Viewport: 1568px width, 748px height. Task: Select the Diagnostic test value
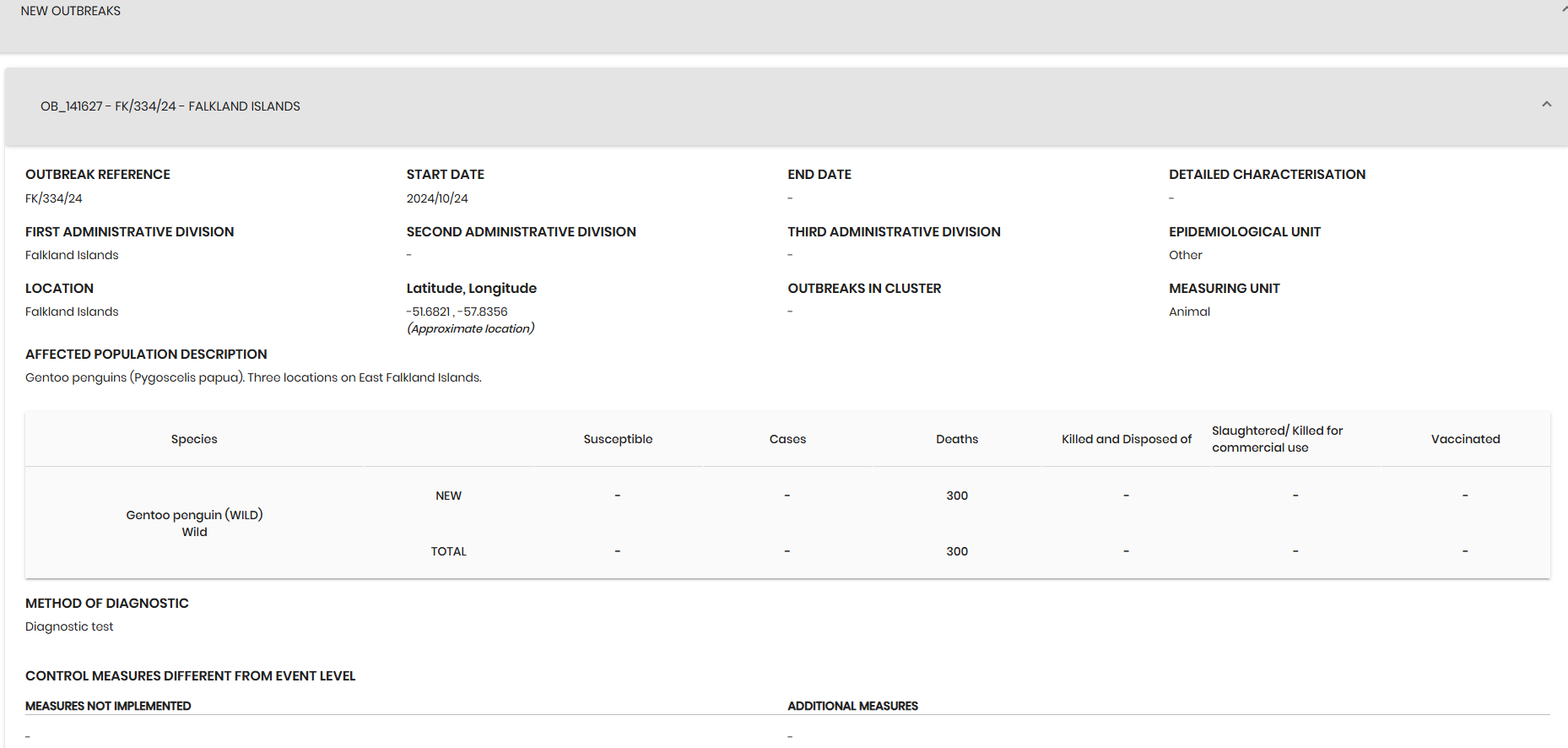pyautogui.click(x=69, y=626)
